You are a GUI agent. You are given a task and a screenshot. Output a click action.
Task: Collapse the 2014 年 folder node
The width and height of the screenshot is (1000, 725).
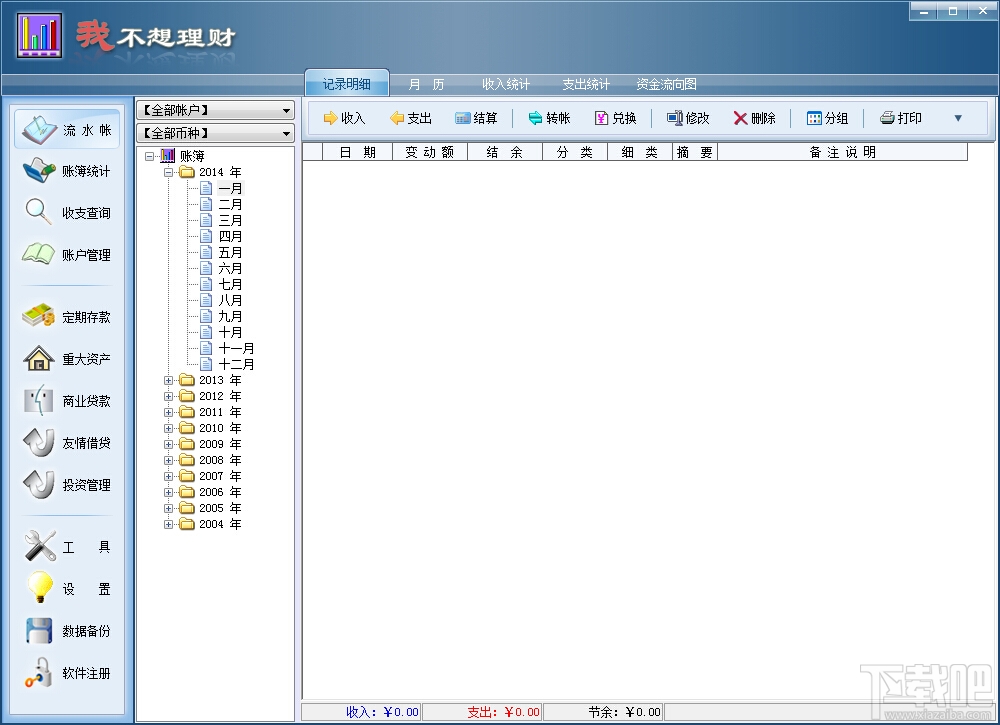[168, 172]
